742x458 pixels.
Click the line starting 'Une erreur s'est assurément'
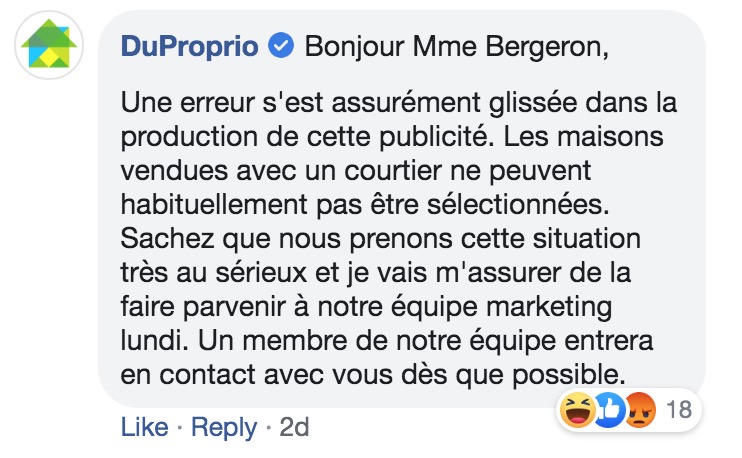pyautogui.click(x=399, y=103)
